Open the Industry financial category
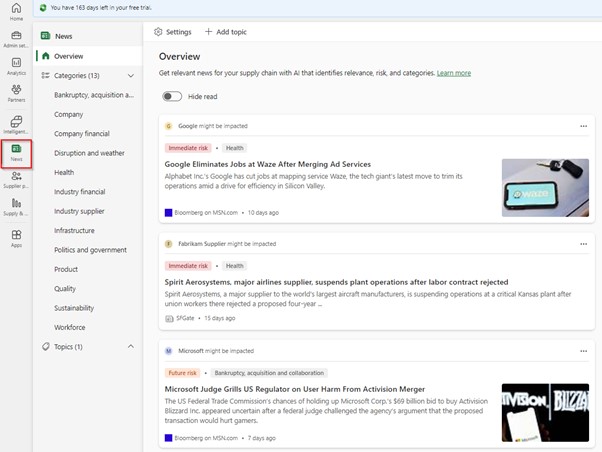Screen dimensions: 602x452 point(79,192)
